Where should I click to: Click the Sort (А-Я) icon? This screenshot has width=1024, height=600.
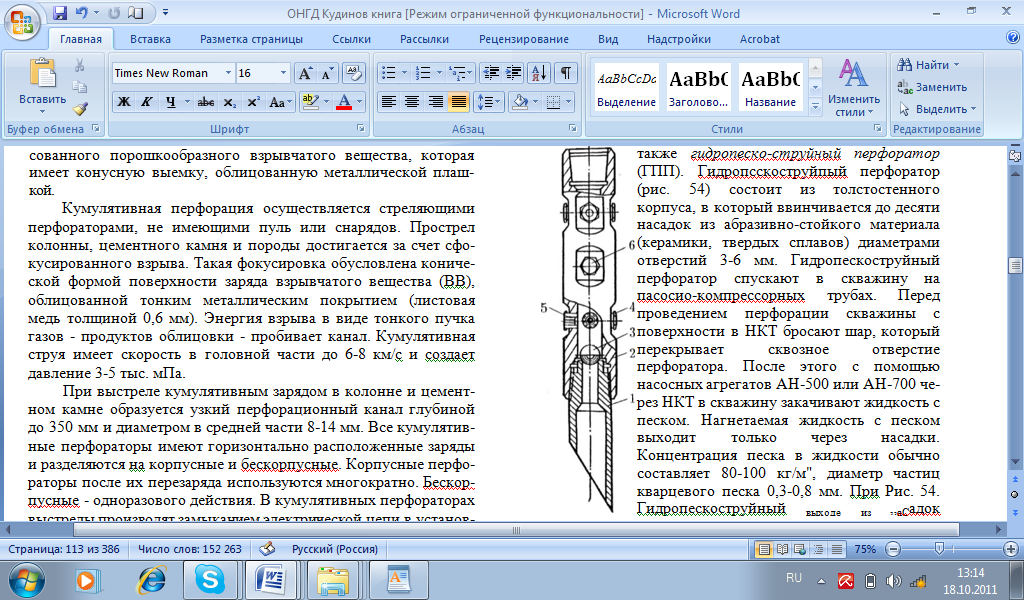tap(540, 74)
